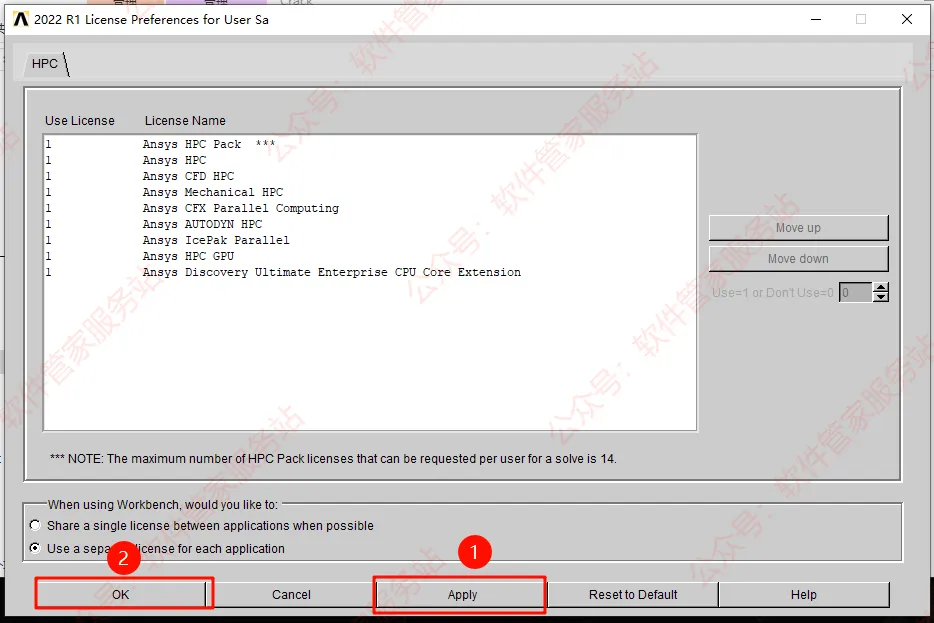Viewport: 934px width, 623px height.
Task: Maximize the License Preferences window
Action: click(x=861, y=20)
